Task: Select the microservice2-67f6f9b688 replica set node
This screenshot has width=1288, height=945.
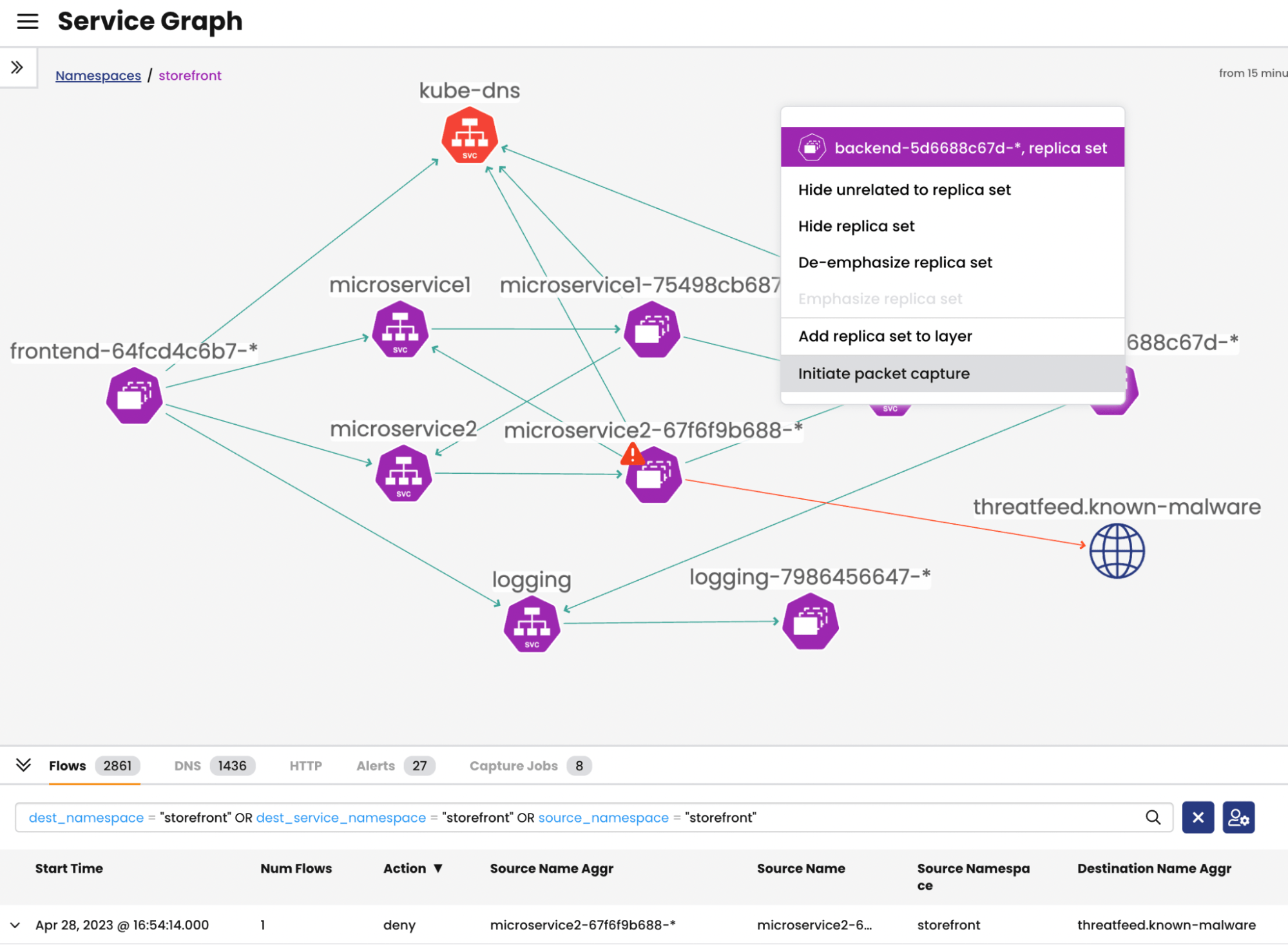Action: 654,476
